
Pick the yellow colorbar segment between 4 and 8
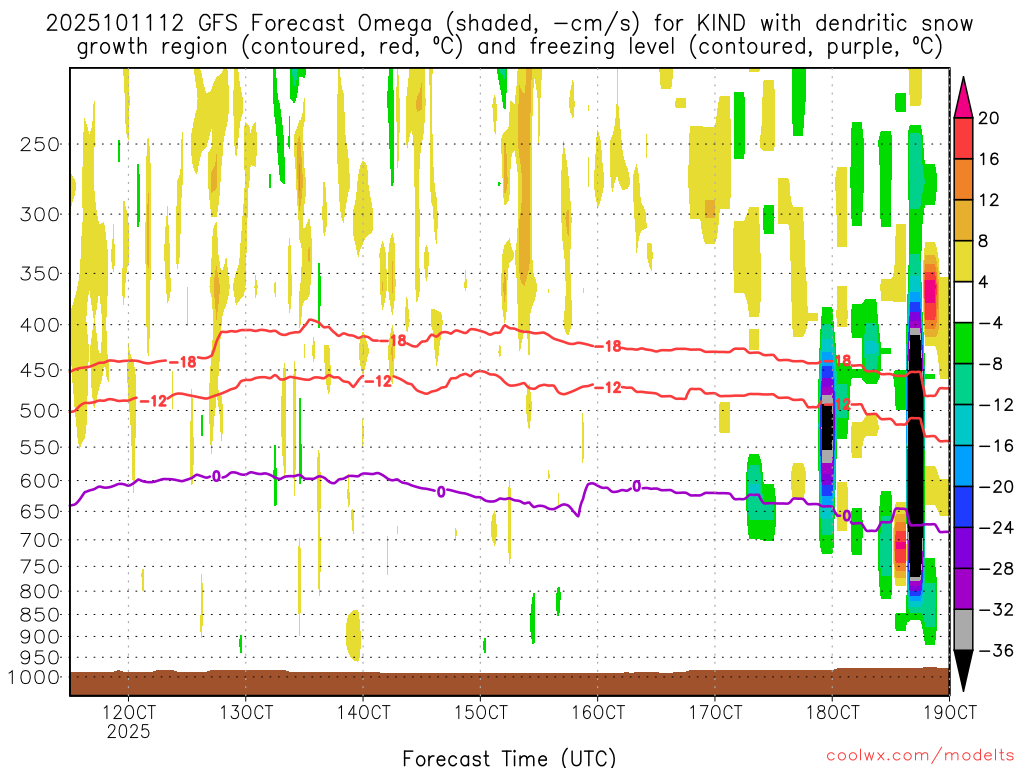click(x=964, y=261)
